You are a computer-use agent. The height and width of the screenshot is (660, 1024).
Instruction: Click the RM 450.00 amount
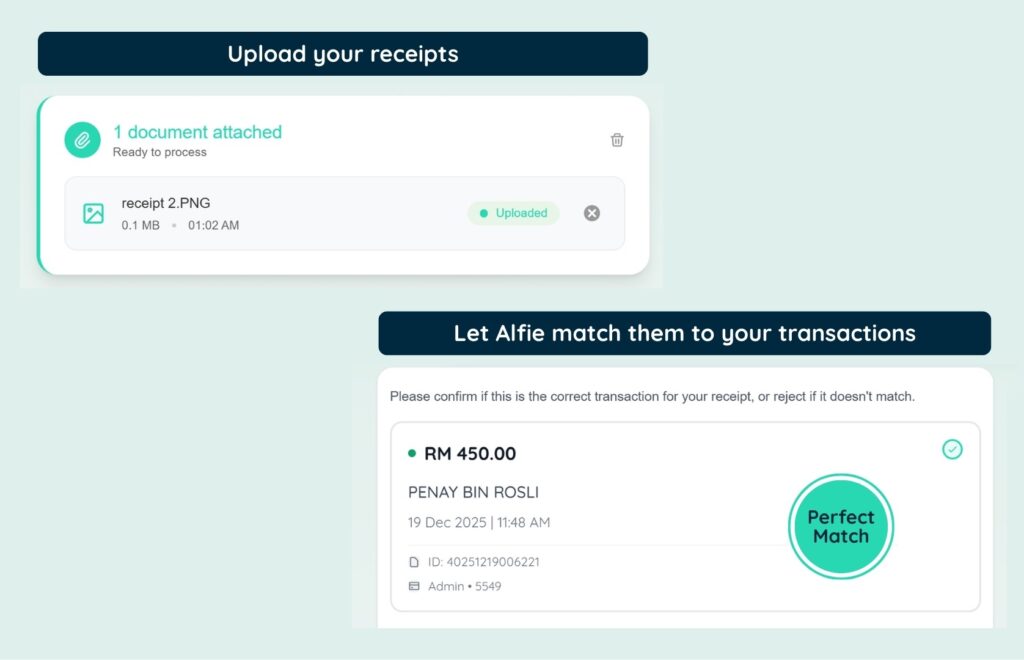(x=470, y=454)
